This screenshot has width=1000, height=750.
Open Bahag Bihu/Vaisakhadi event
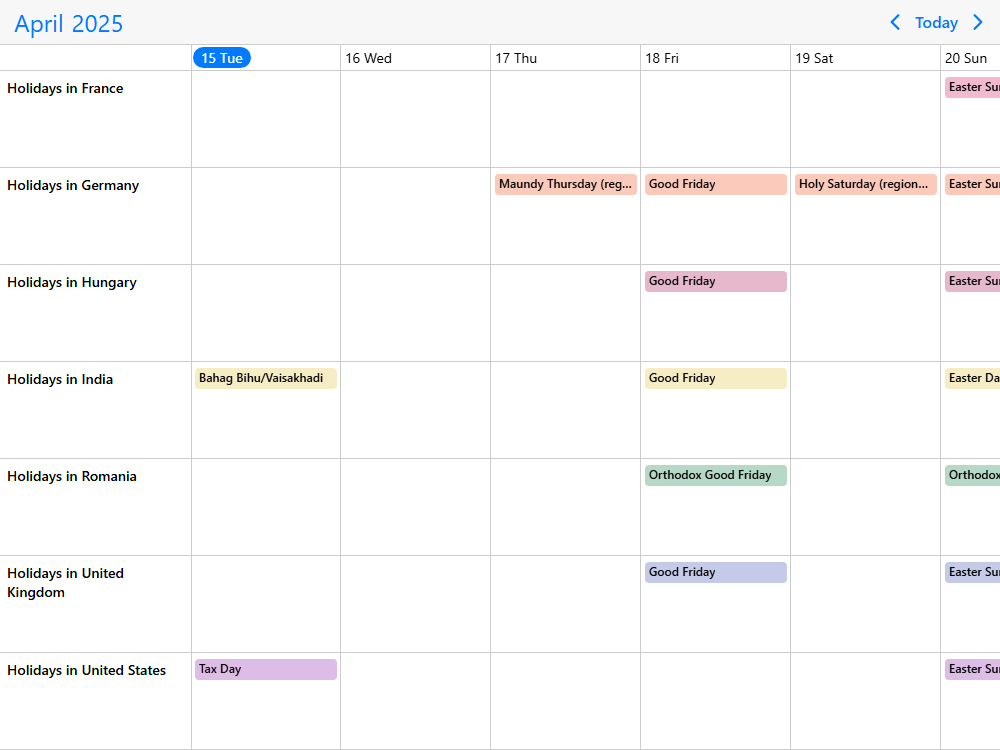[x=266, y=378]
